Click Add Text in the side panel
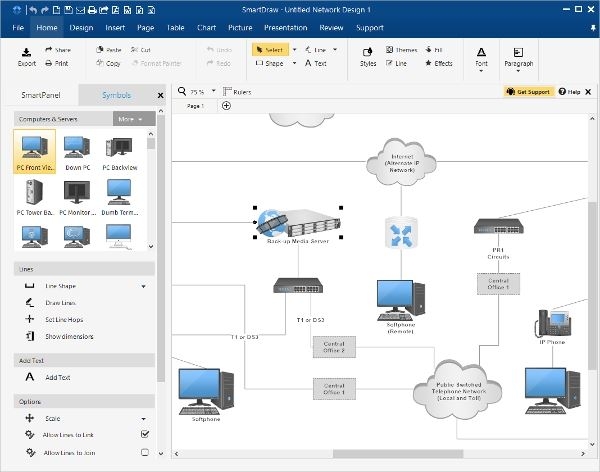 pos(57,377)
